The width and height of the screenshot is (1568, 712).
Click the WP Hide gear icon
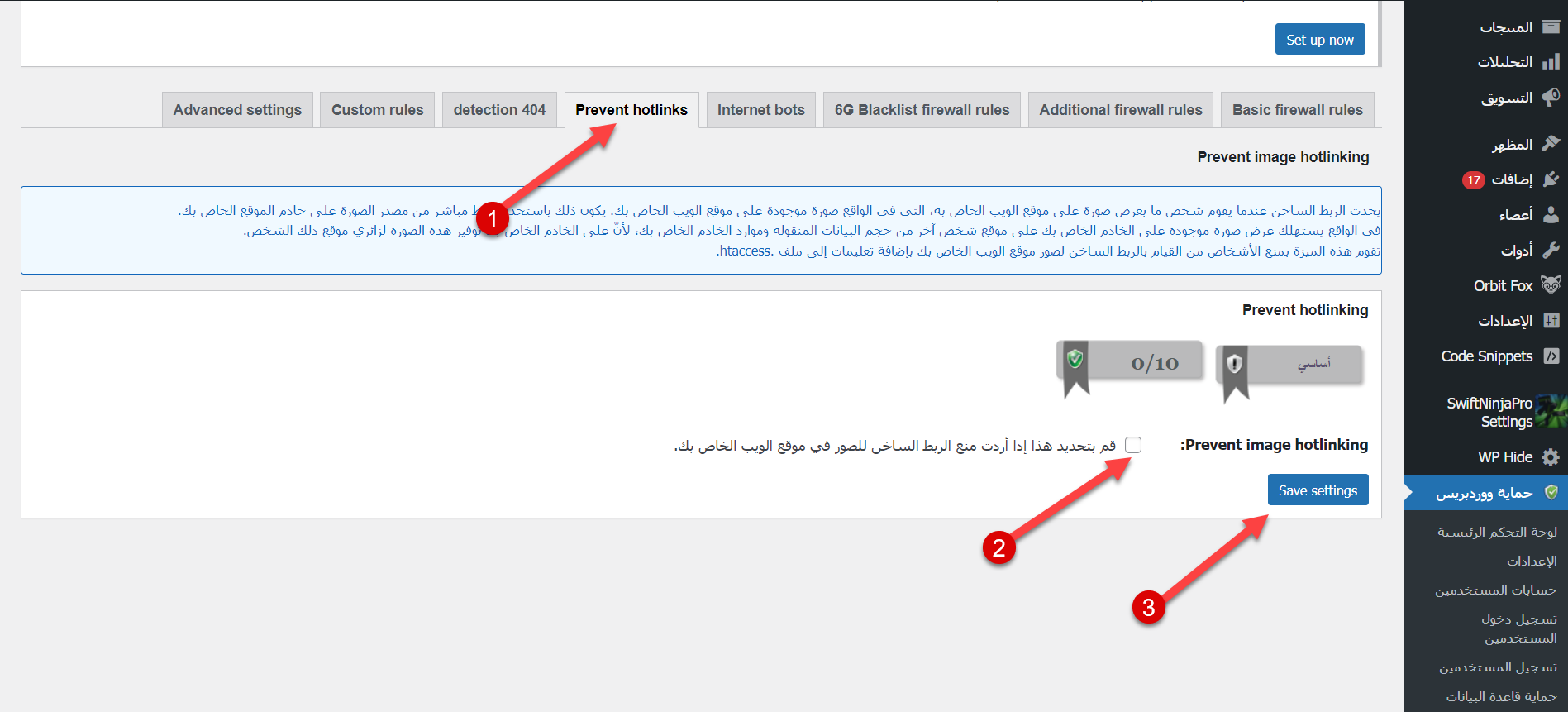click(x=1551, y=457)
